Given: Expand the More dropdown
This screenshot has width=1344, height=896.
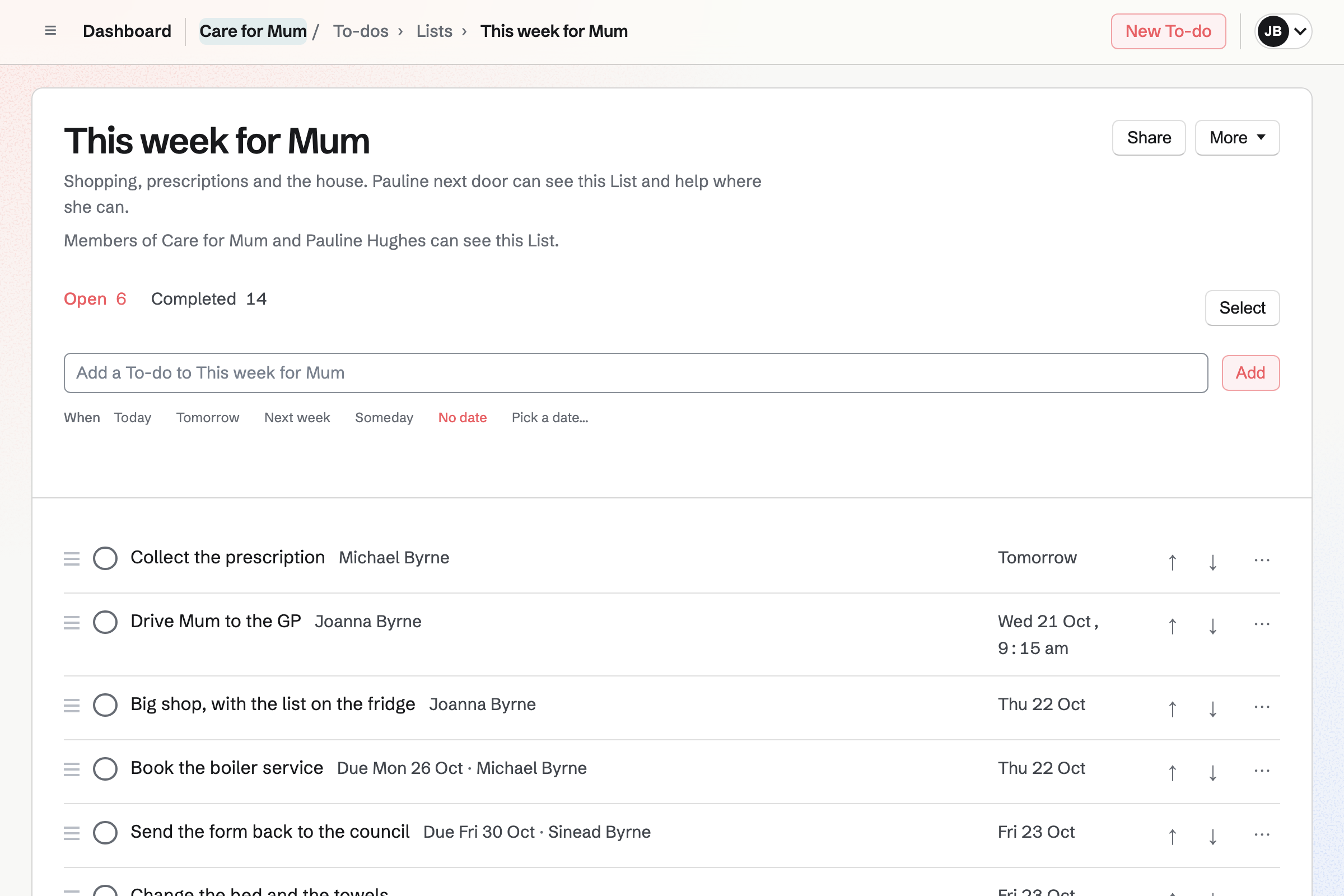Looking at the screenshot, I should tap(1237, 138).
